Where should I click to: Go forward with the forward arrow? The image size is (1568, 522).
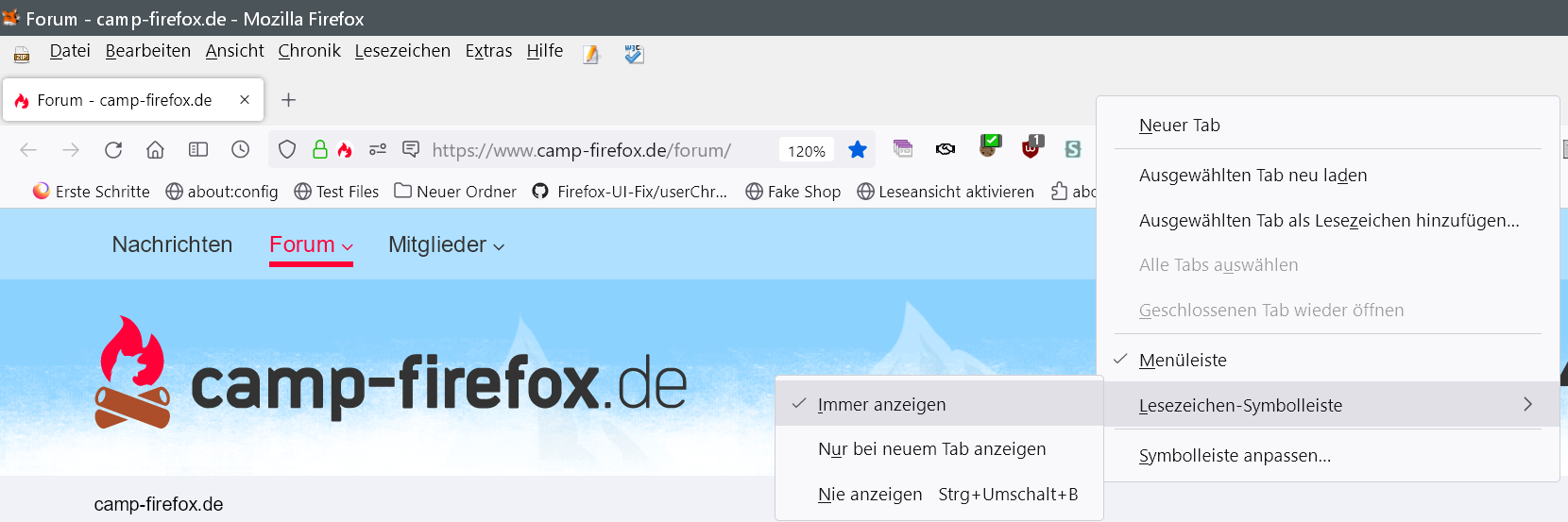click(71, 149)
